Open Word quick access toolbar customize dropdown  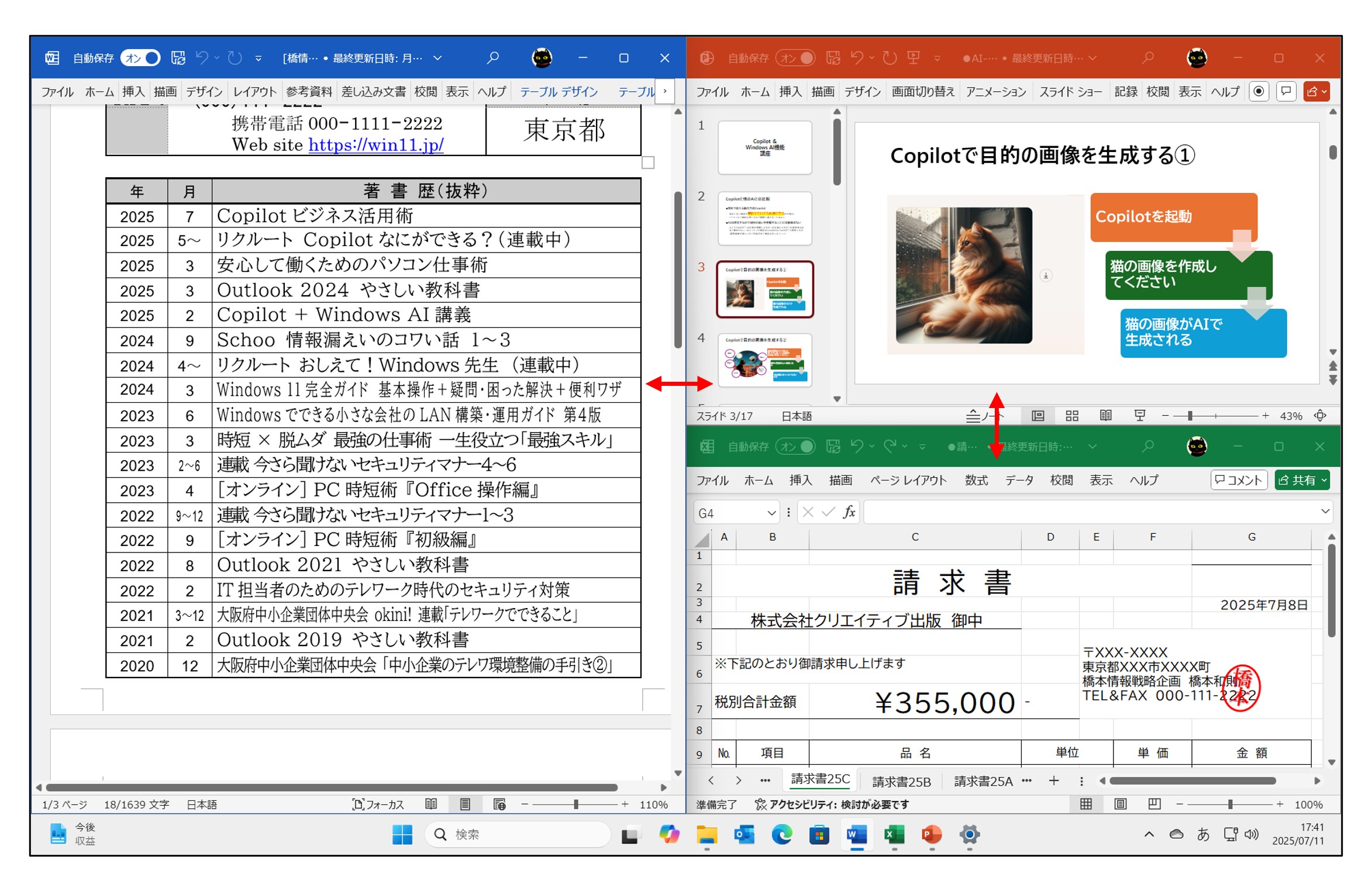click(258, 58)
